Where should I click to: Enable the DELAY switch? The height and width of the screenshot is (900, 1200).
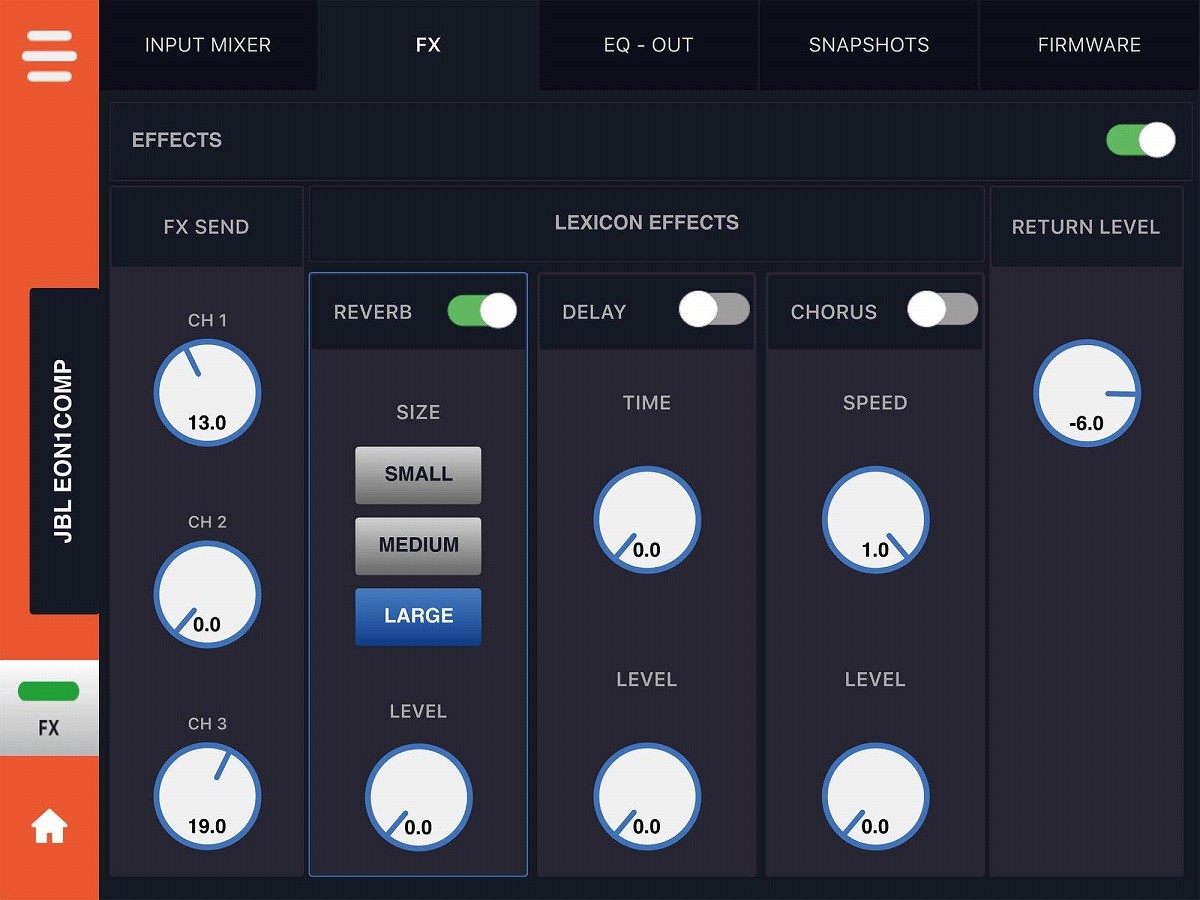[714, 310]
